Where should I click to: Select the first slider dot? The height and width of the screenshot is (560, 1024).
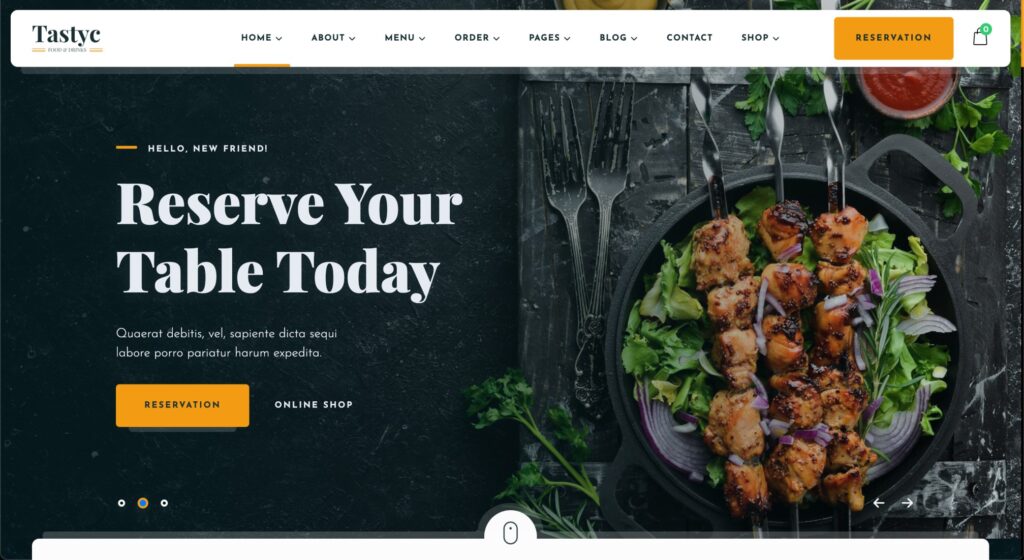point(121,503)
